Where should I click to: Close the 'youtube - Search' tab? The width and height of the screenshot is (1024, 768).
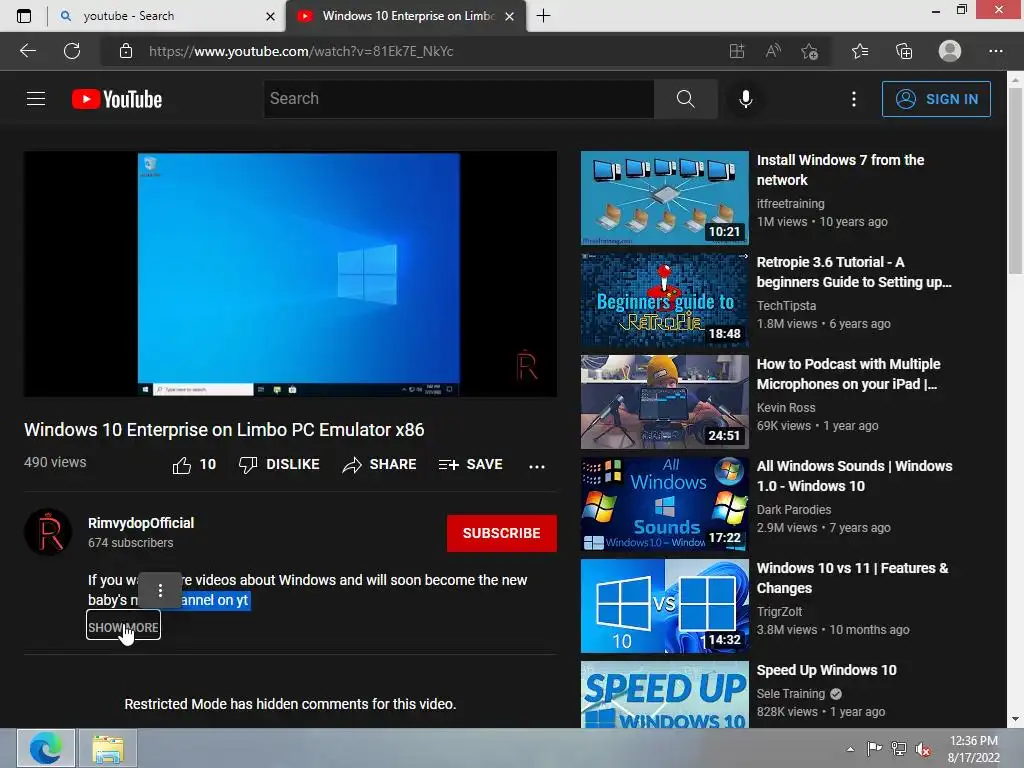[270, 16]
